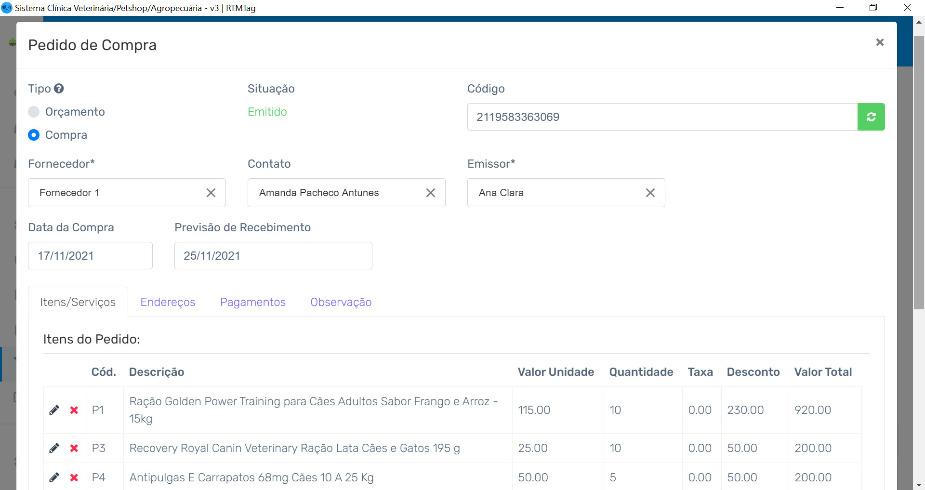The height and width of the screenshot is (490, 925).
Task: Click the Emitido status text
Action: coord(267,111)
